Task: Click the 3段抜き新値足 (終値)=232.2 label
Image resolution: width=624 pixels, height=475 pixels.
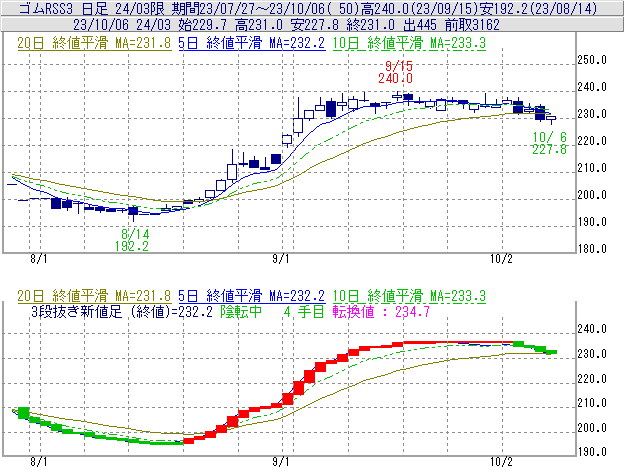Action: point(121,311)
